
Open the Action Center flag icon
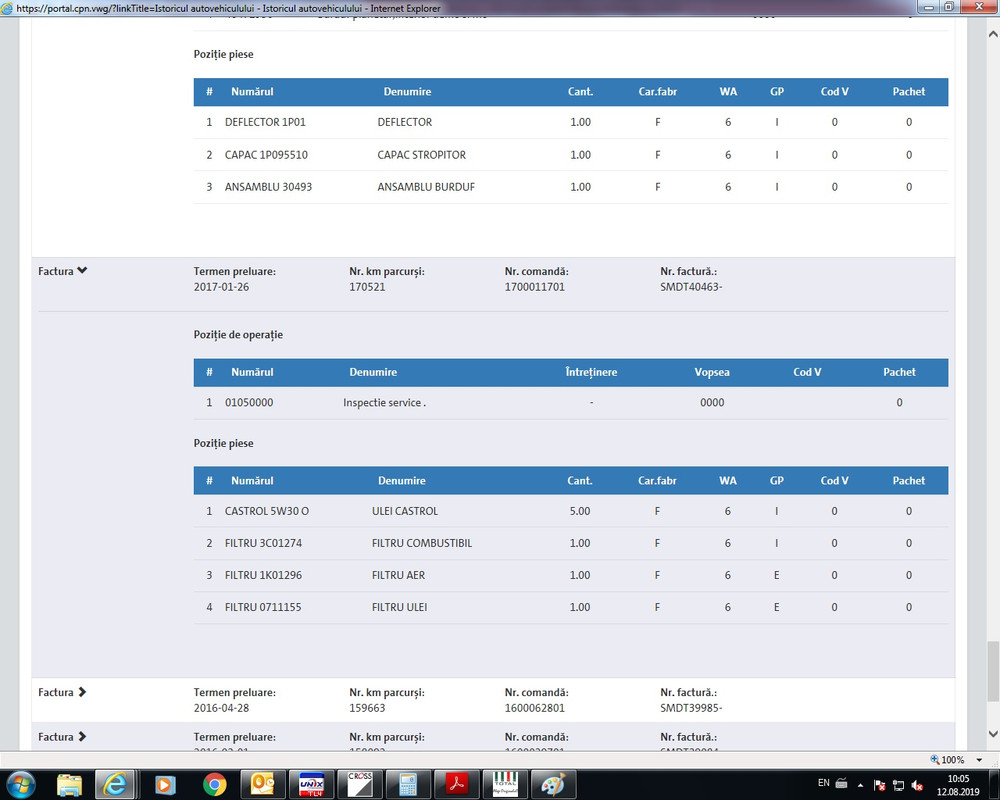pyautogui.click(x=879, y=785)
